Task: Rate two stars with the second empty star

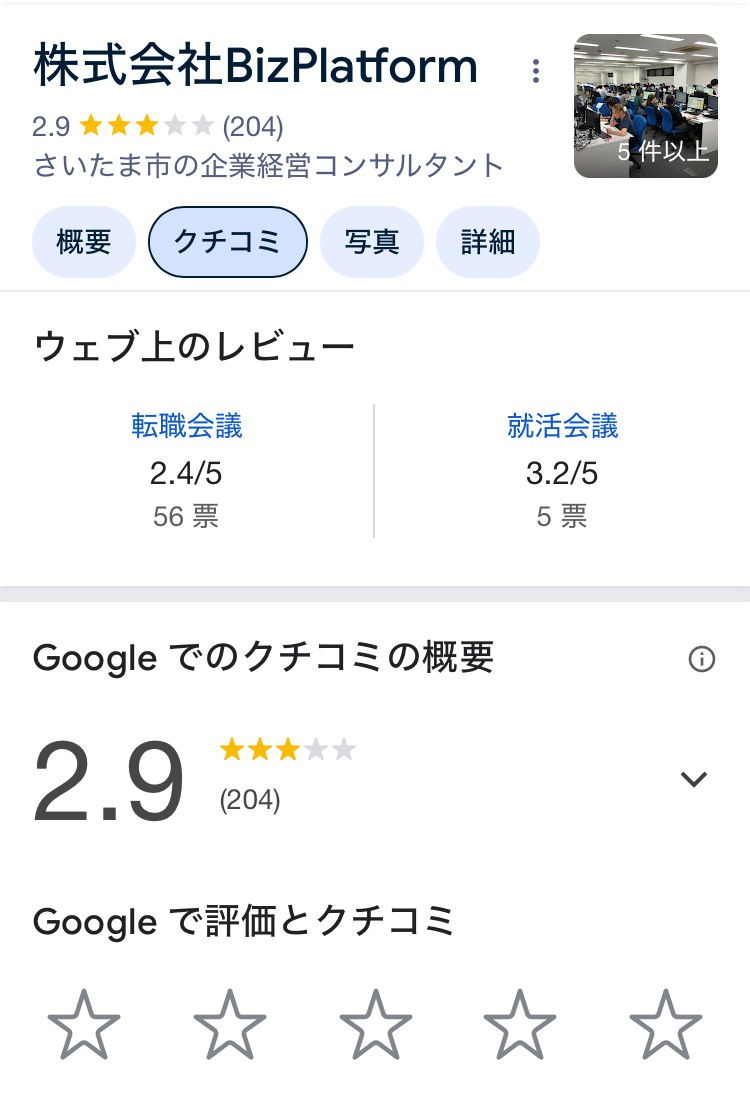Action: [x=229, y=1024]
